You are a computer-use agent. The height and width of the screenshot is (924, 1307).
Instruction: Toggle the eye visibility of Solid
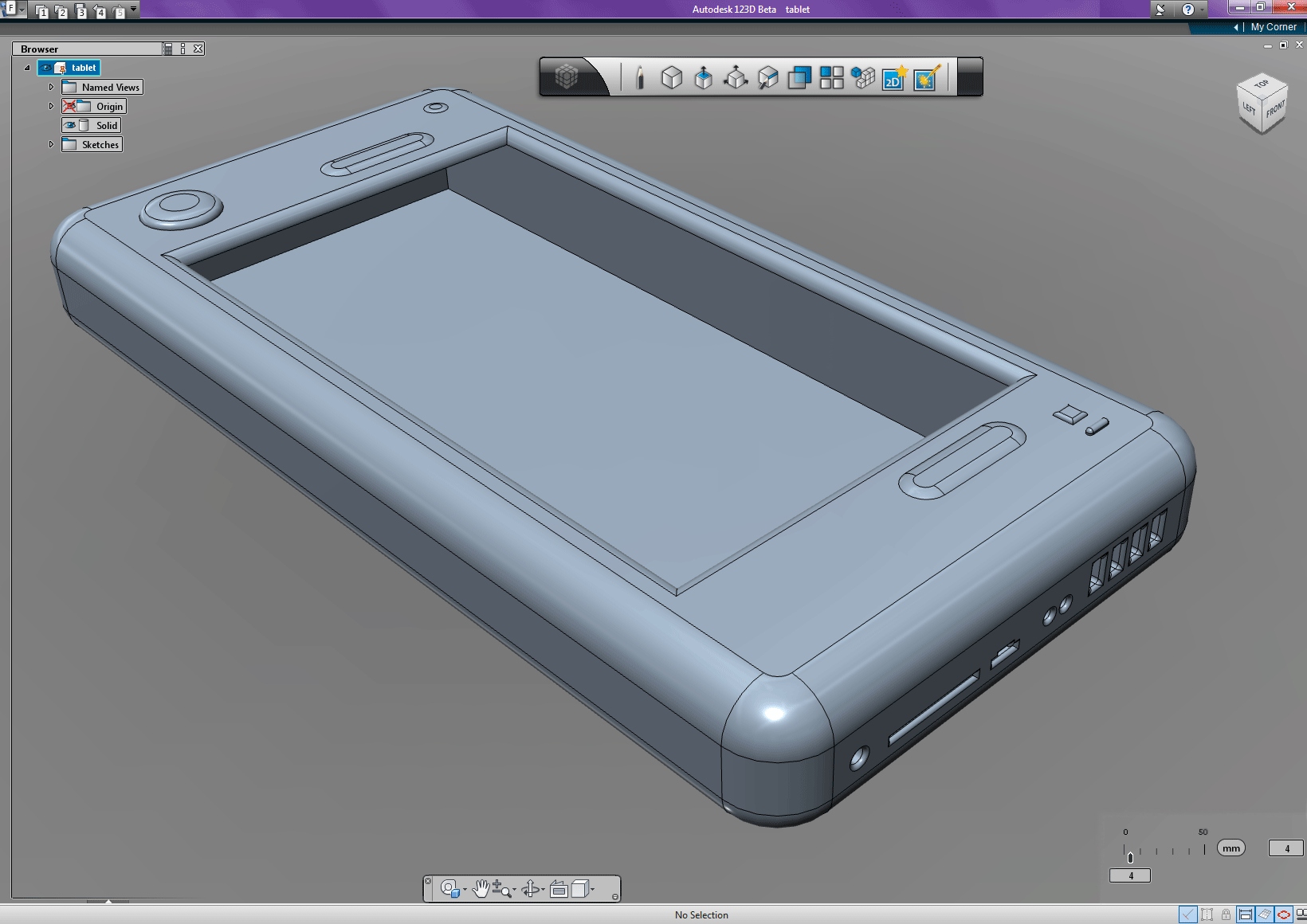pyautogui.click(x=70, y=125)
